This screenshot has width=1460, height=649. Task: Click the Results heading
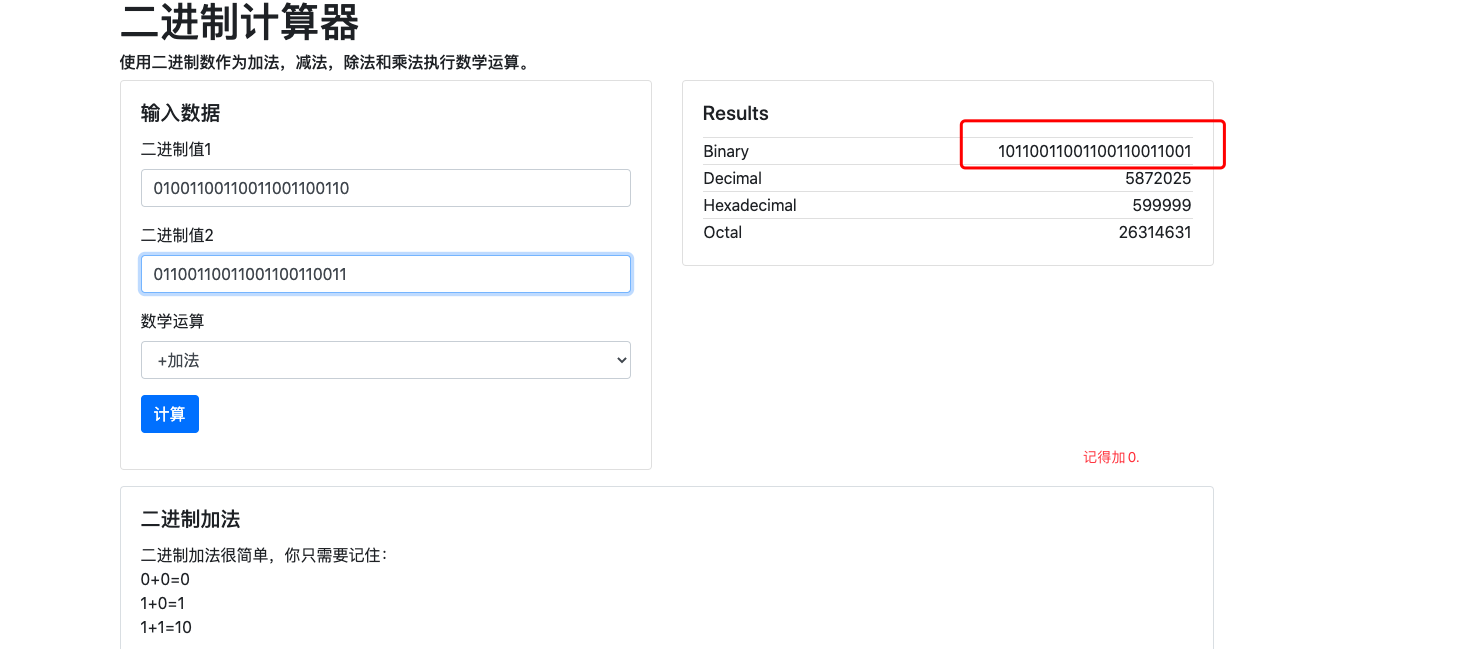click(x=735, y=114)
